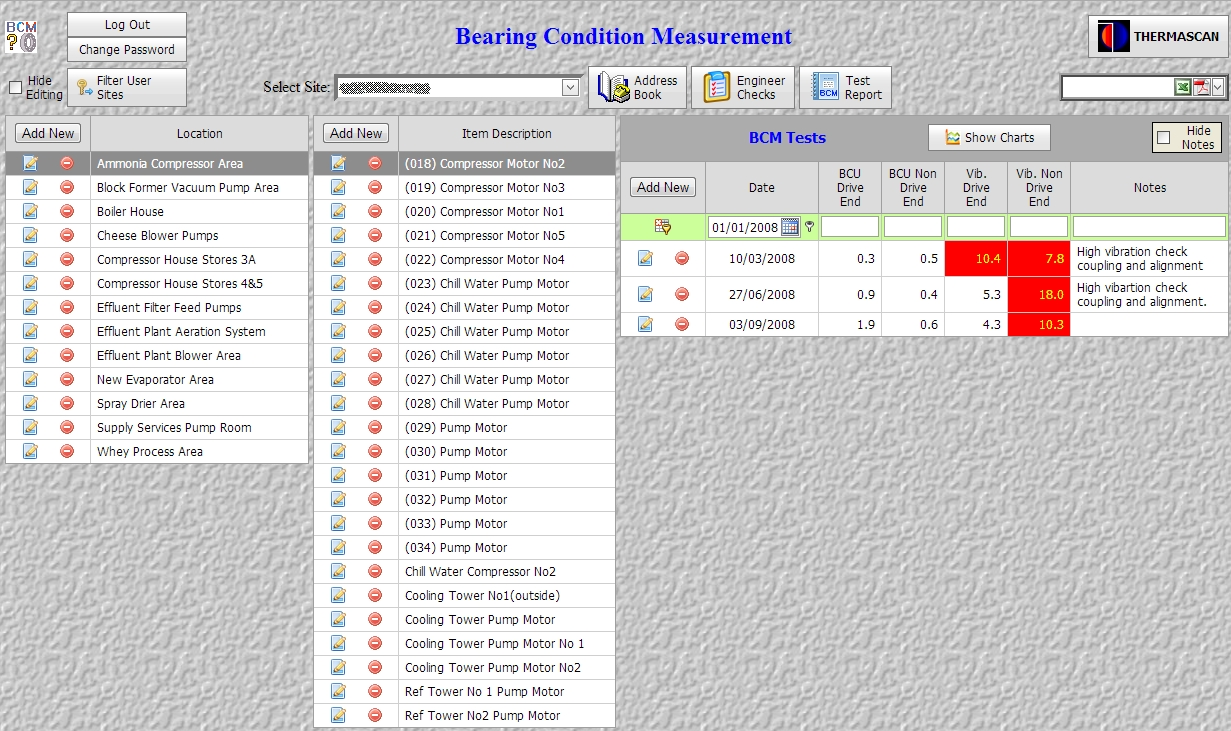Log out of the application

127,25
